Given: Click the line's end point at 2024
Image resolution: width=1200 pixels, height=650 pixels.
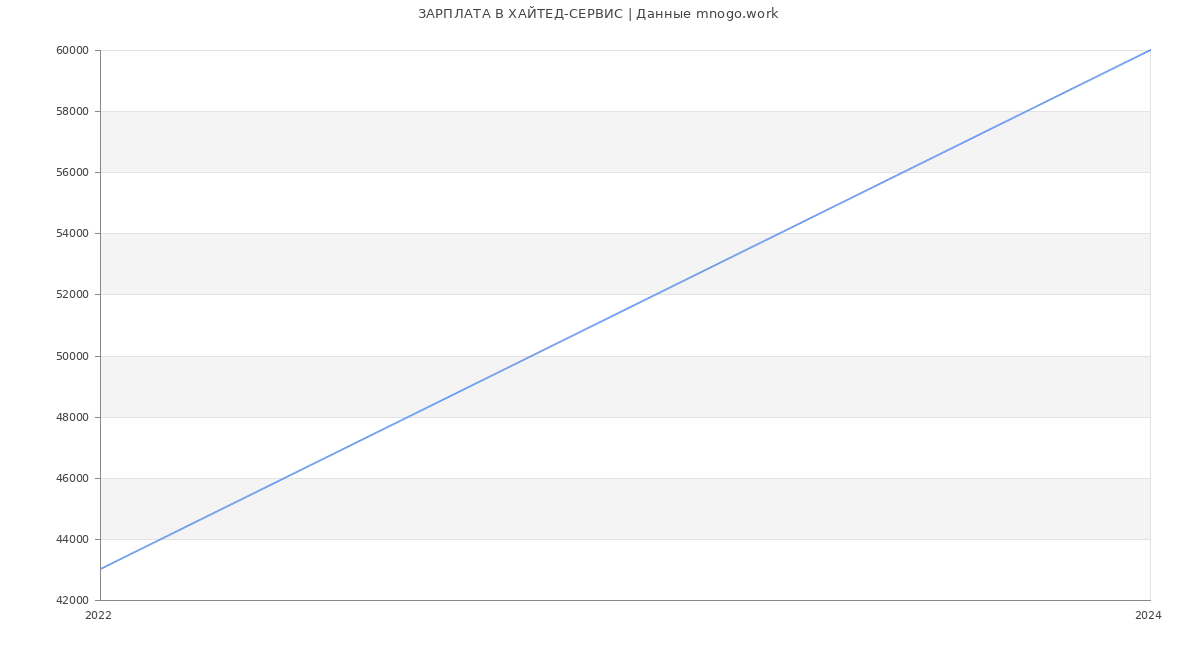Looking at the screenshot, I should [x=1150, y=50].
